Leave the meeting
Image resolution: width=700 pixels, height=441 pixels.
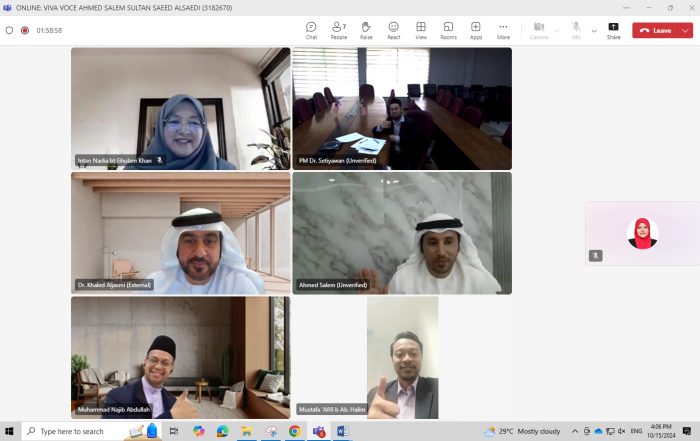coord(655,30)
